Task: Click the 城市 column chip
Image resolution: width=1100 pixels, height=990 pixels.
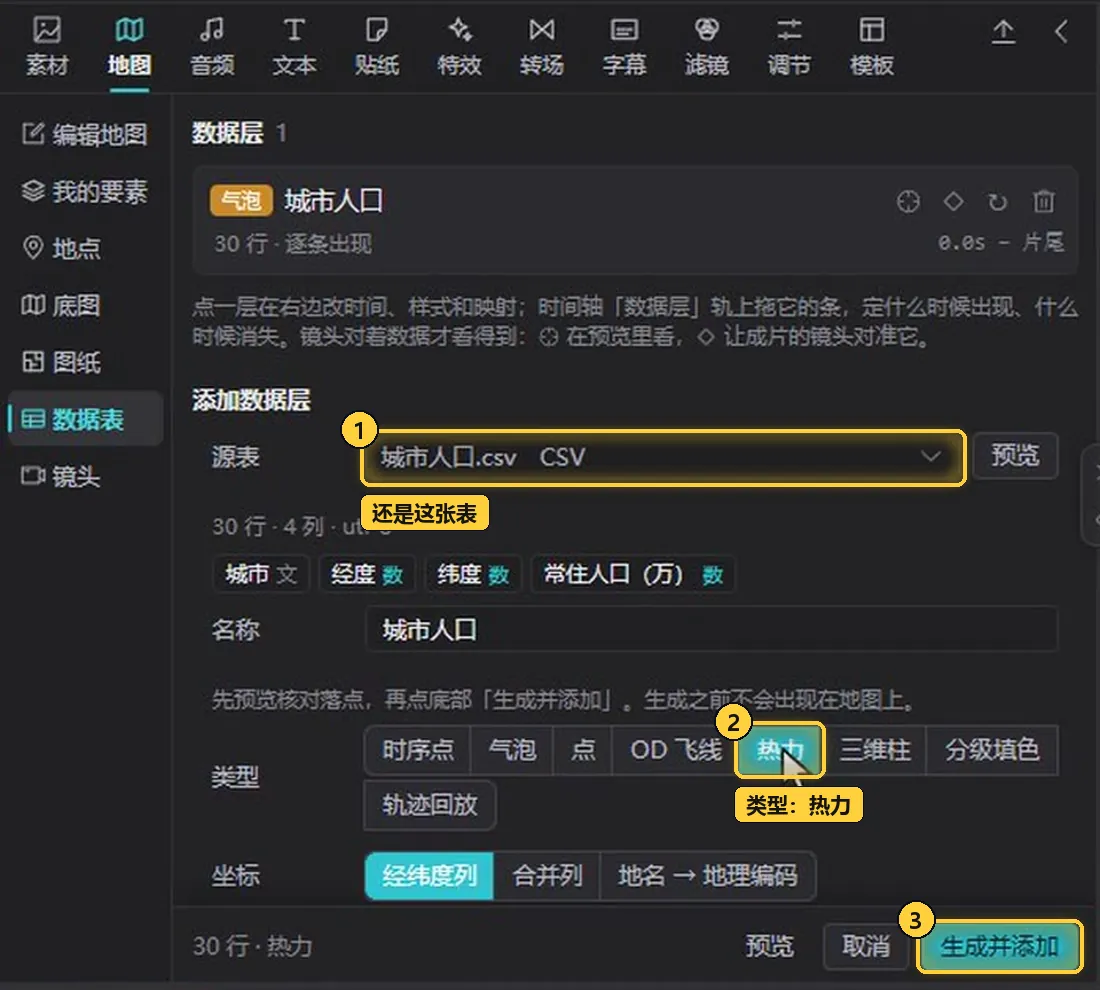Action: coord(261,574)
